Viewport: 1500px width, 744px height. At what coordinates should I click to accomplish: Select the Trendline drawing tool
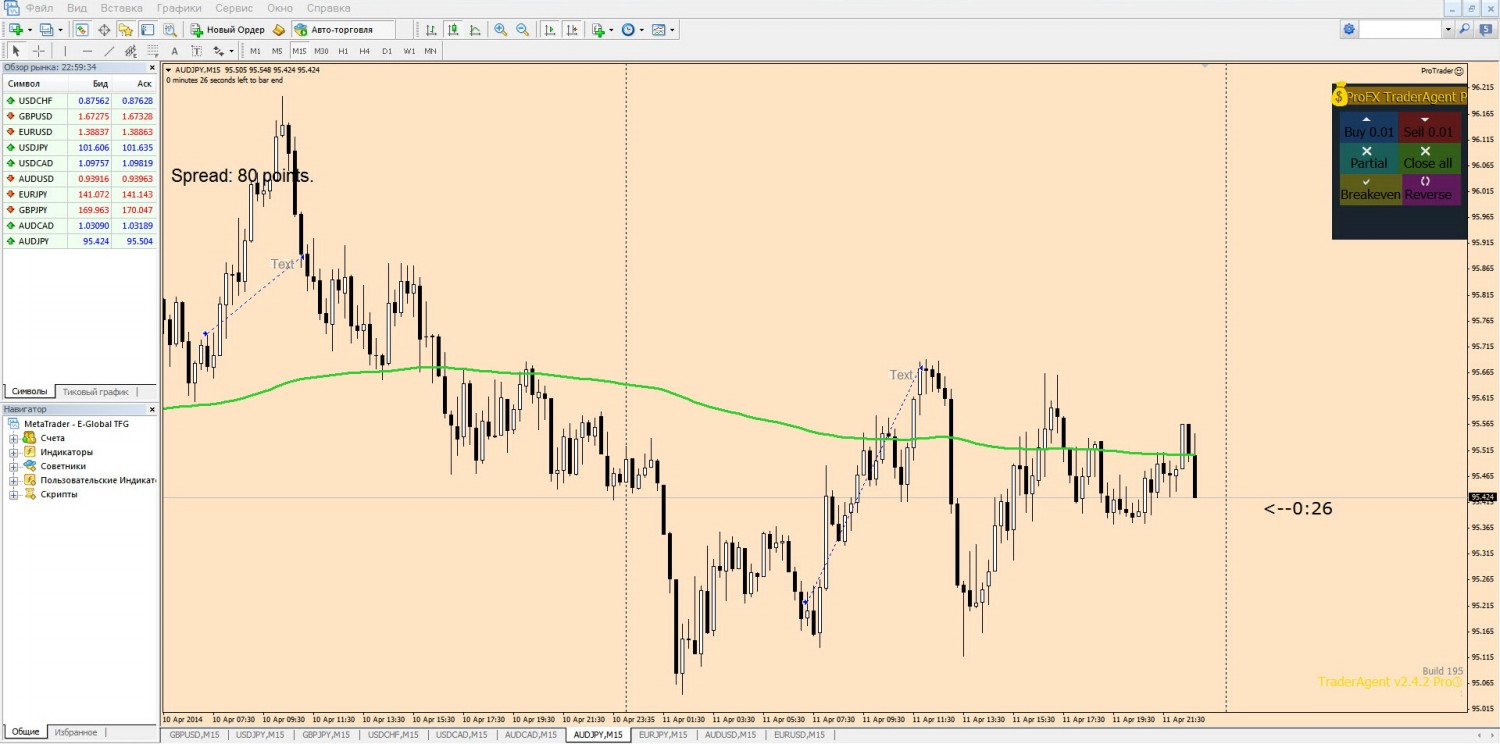coord(109,51)
